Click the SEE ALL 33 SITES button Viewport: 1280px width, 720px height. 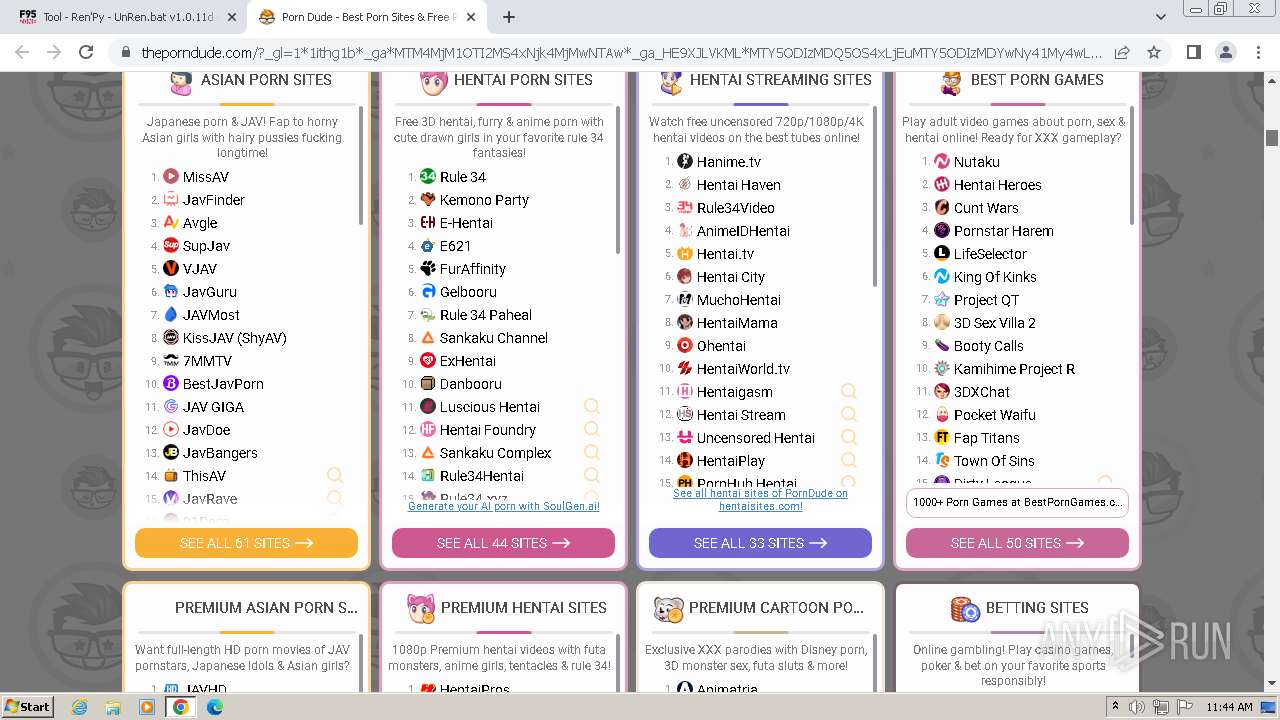760,543
